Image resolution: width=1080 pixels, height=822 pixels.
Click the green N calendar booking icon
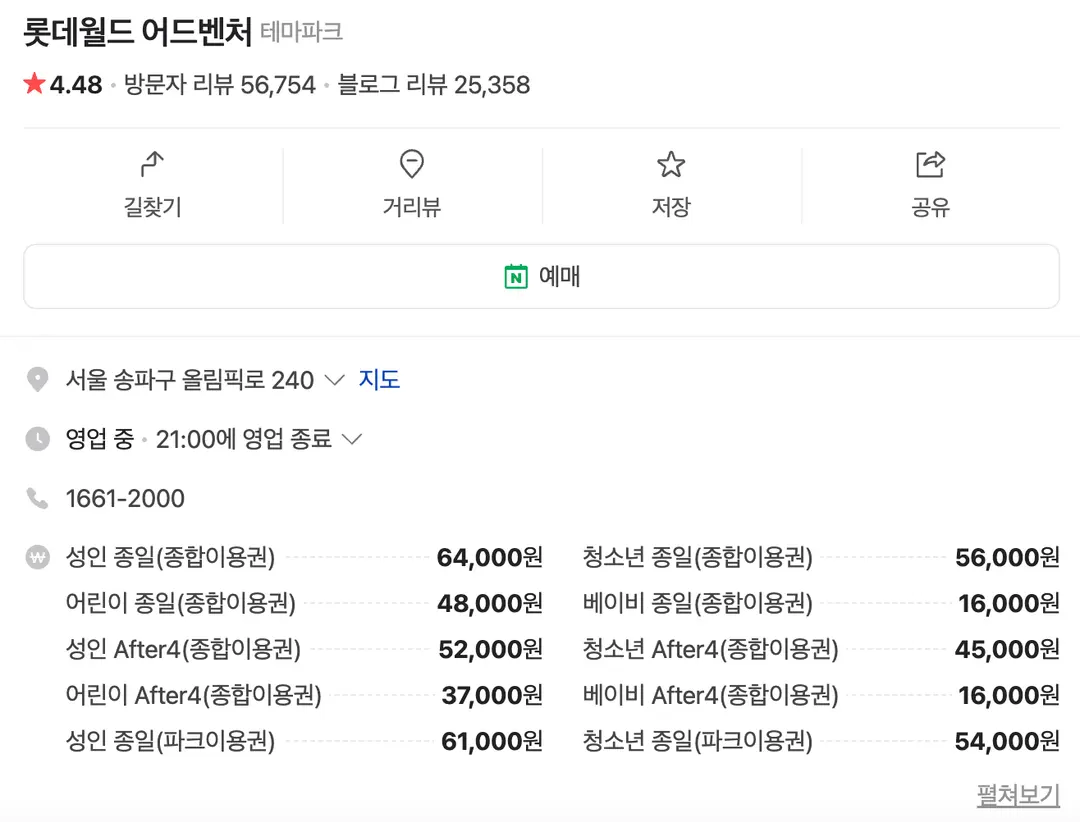516,276
